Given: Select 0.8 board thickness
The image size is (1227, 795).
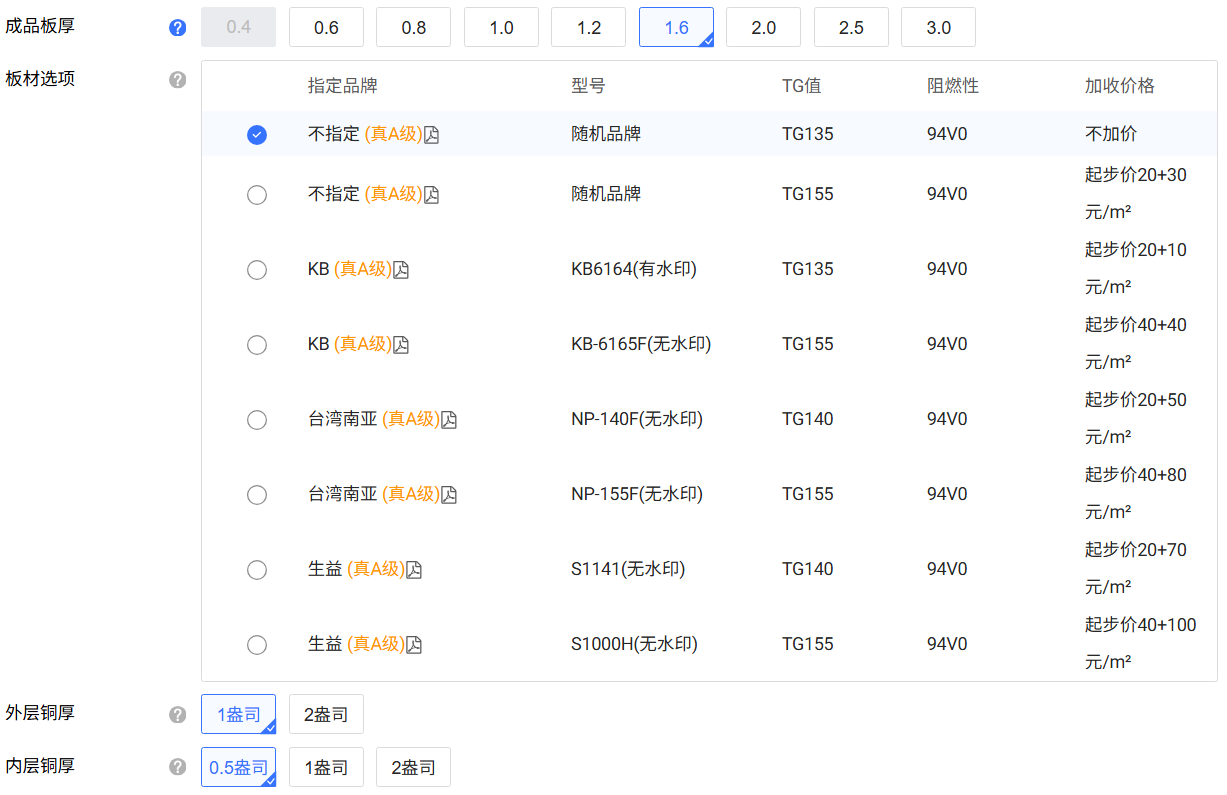Looking at the screenshot, I should (413, 27).
